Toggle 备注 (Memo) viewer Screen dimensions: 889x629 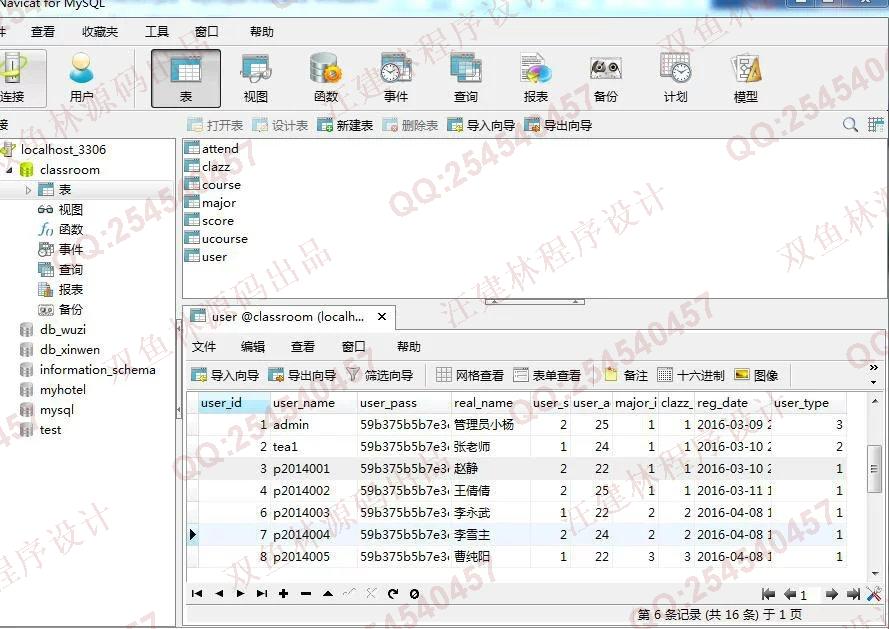(626, 375)
